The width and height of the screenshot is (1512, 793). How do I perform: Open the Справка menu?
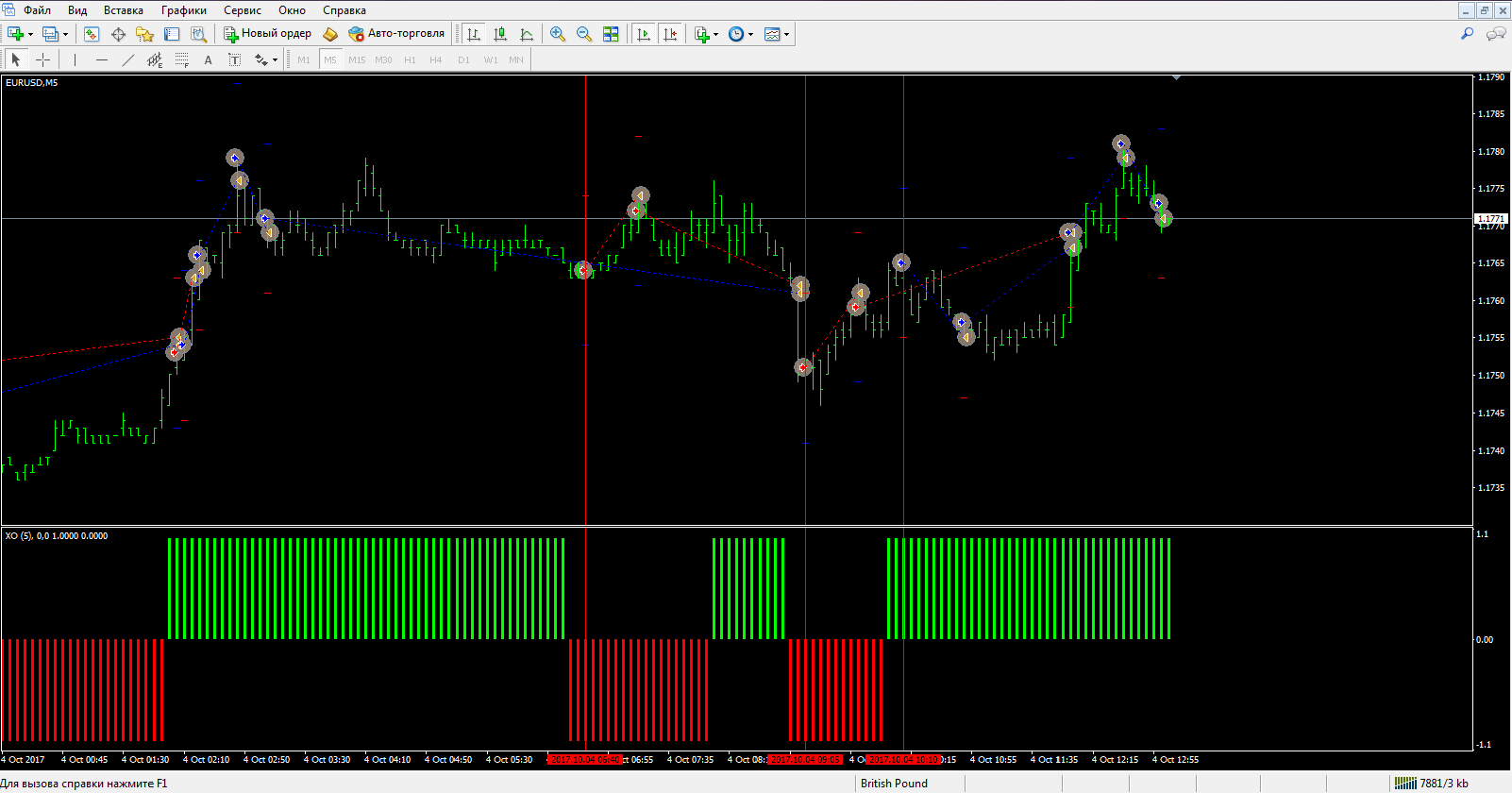(344, 10)
